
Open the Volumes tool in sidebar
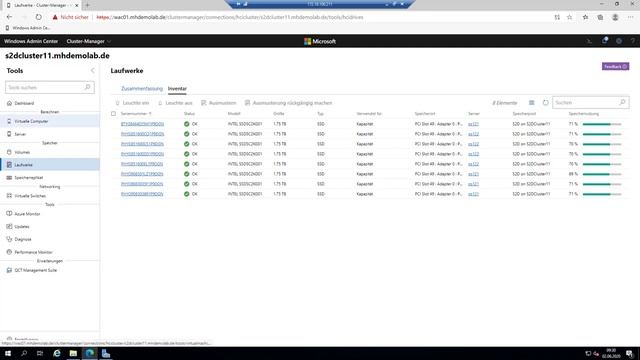22,152
